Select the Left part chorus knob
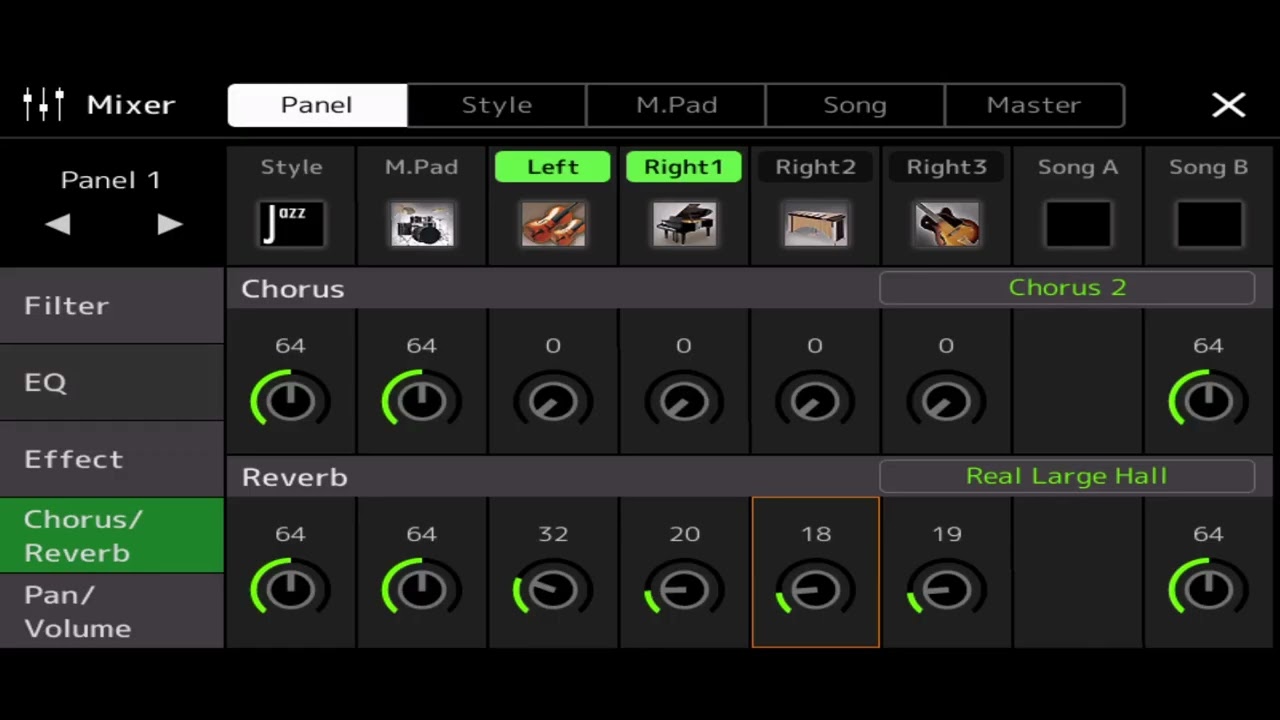Viewport: 1280px width, 720px height. [x=553, y=400]
